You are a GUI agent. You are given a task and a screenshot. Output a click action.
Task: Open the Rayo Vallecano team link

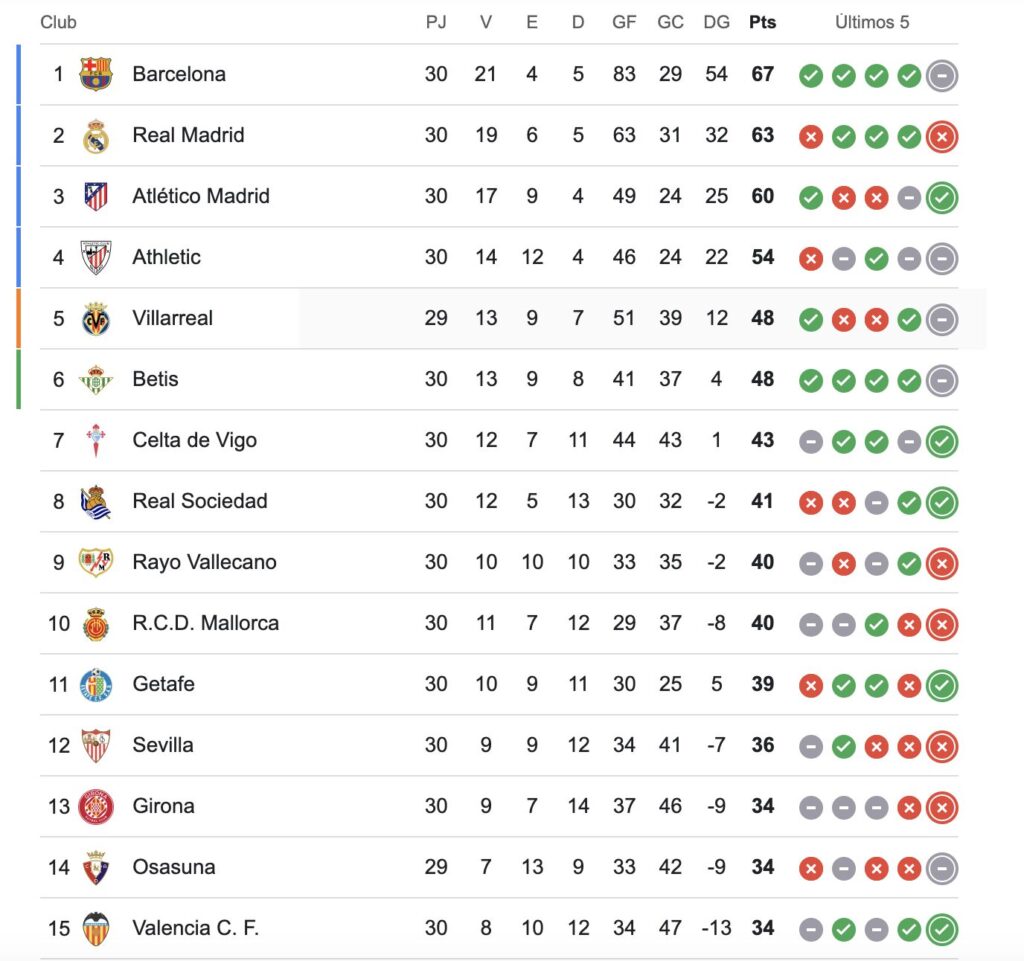[x=204, y=562]
